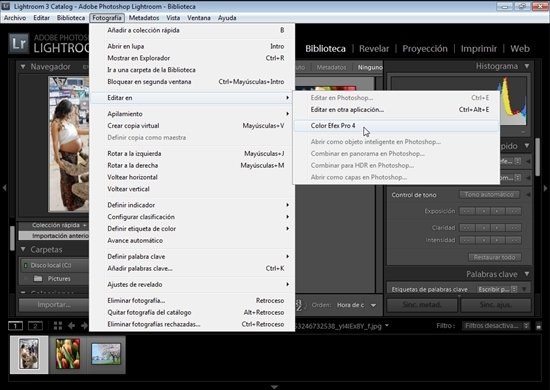The height and width of the screenshot is (390, 550).
Task: Select Quitar fotografía del catálogo
Action: 192,312
